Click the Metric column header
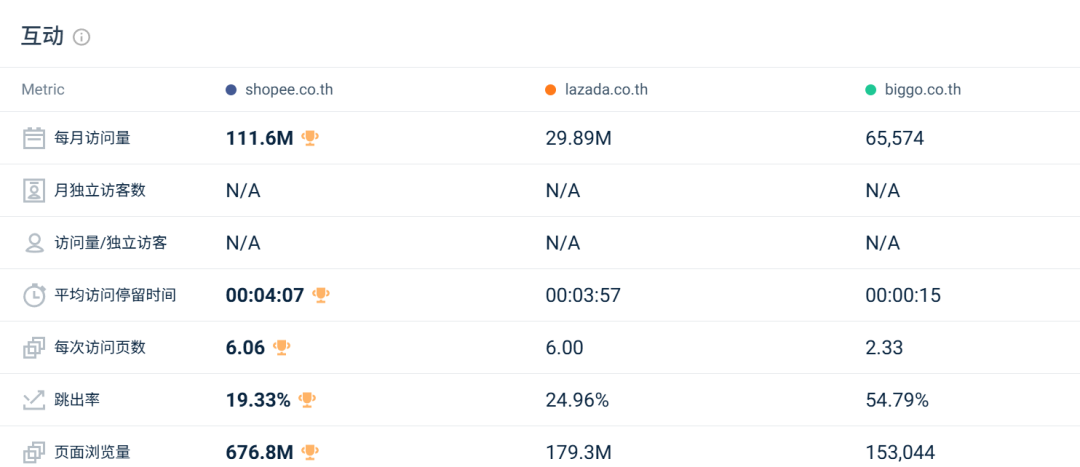 pos(43,90)
